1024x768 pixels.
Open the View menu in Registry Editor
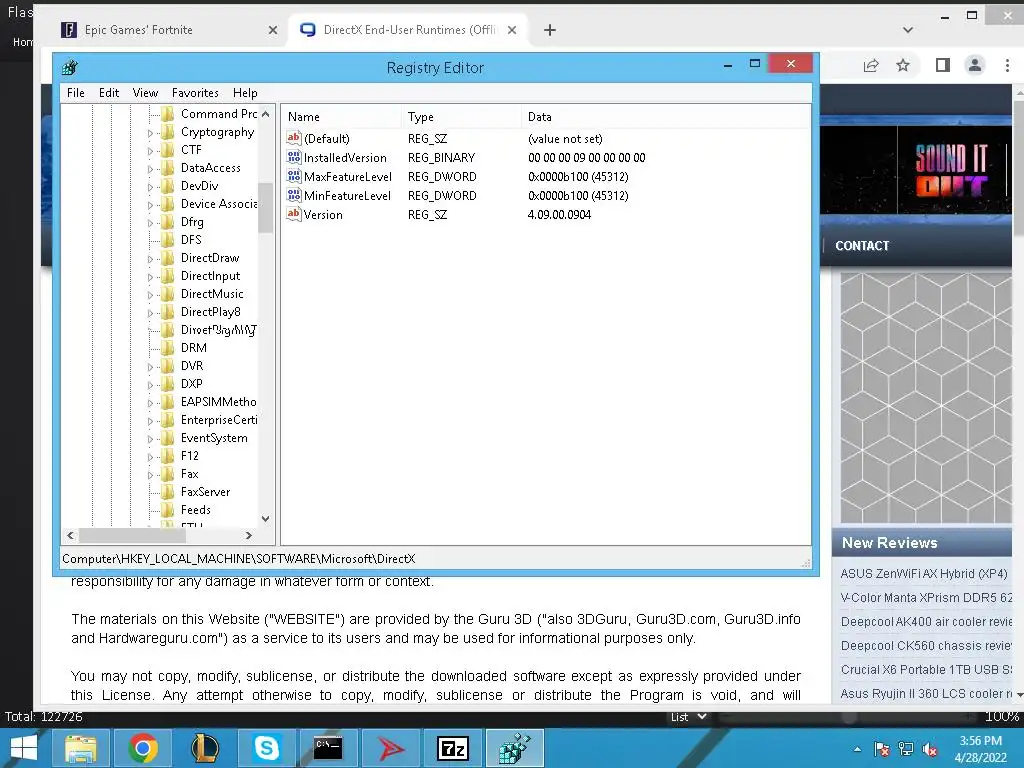pyautogui.click(x=145, y=93)
